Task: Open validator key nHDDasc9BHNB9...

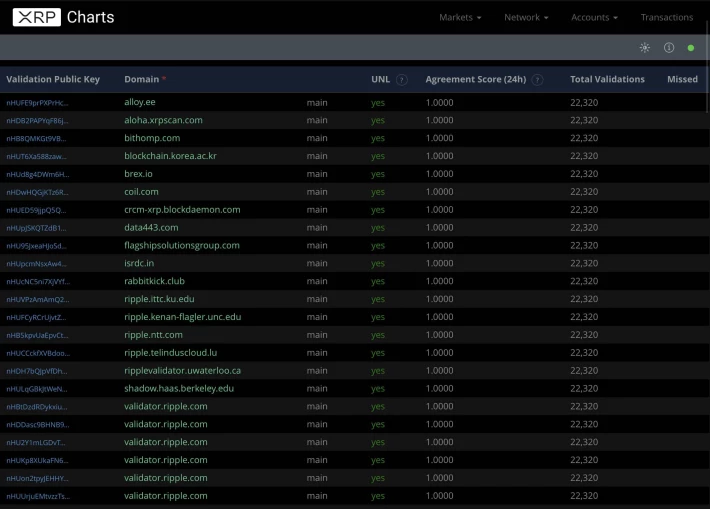Action: (38, 425)
